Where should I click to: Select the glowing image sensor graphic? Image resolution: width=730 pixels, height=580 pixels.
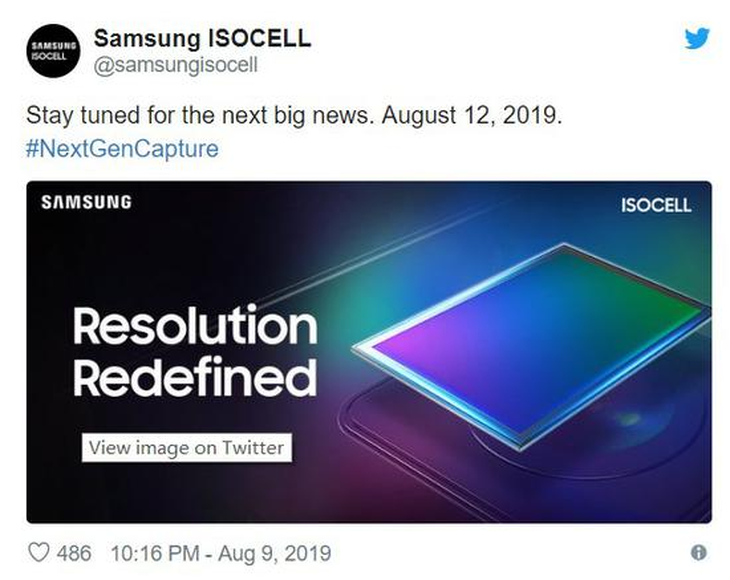tap(531, 346)
